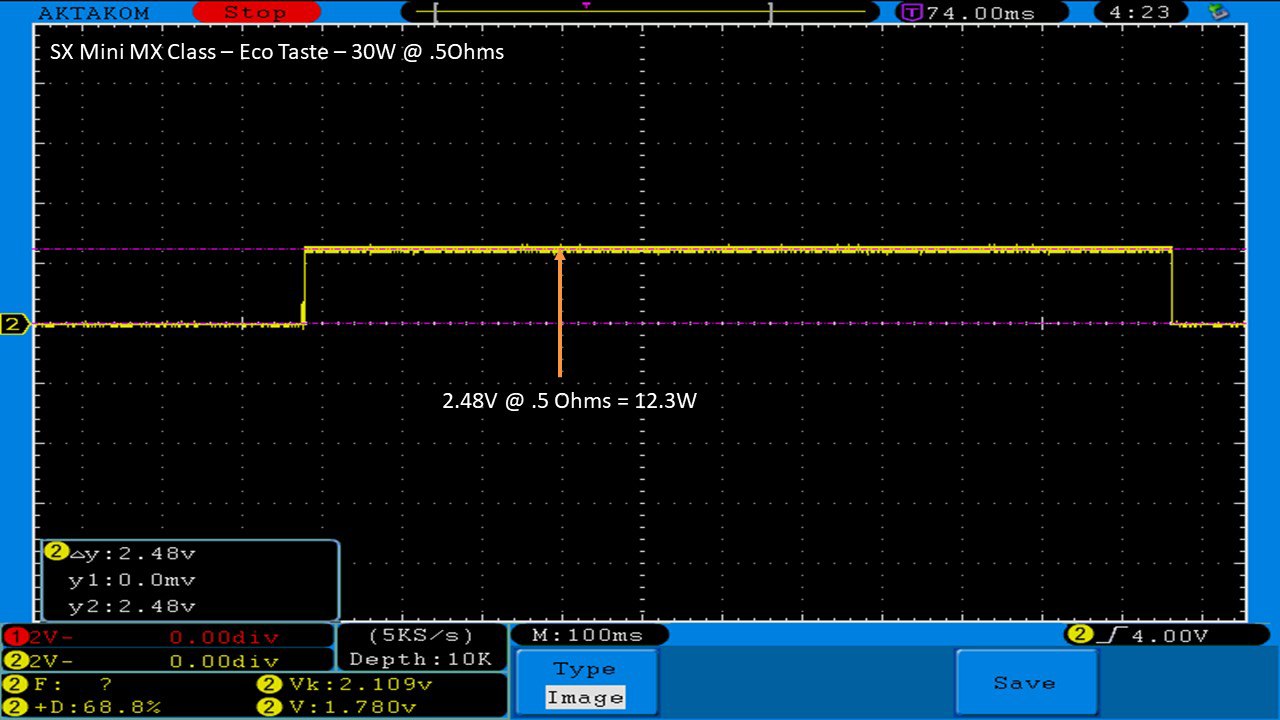Click the channel 2 icon in cursor readout box
The width and height of the screenshot is (1280, 720).
(x=56, y=552)
